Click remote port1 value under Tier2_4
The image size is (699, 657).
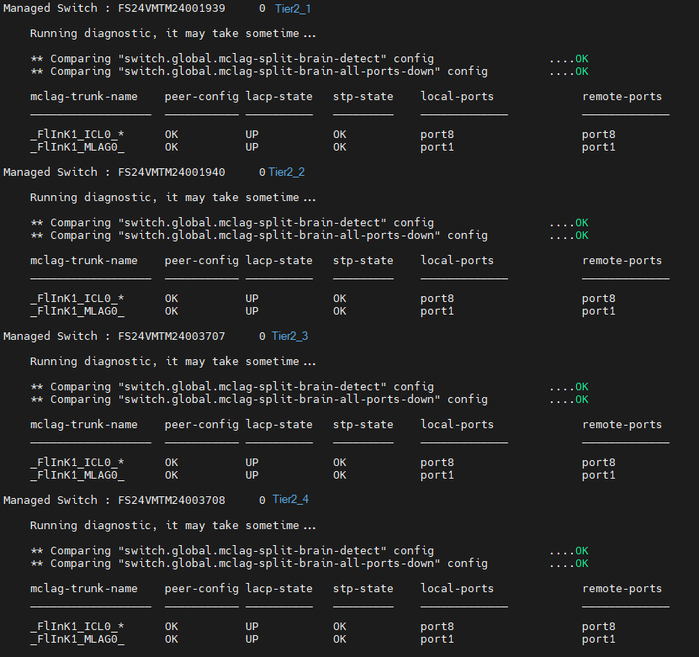[598, 639]
